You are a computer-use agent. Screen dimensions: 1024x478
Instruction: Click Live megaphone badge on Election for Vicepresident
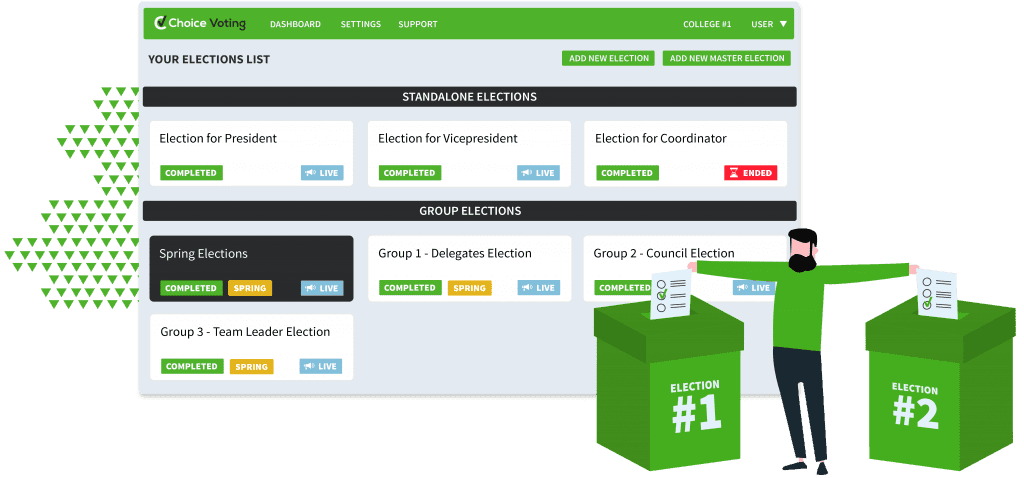pyautogui.click(x=539, y=173)
